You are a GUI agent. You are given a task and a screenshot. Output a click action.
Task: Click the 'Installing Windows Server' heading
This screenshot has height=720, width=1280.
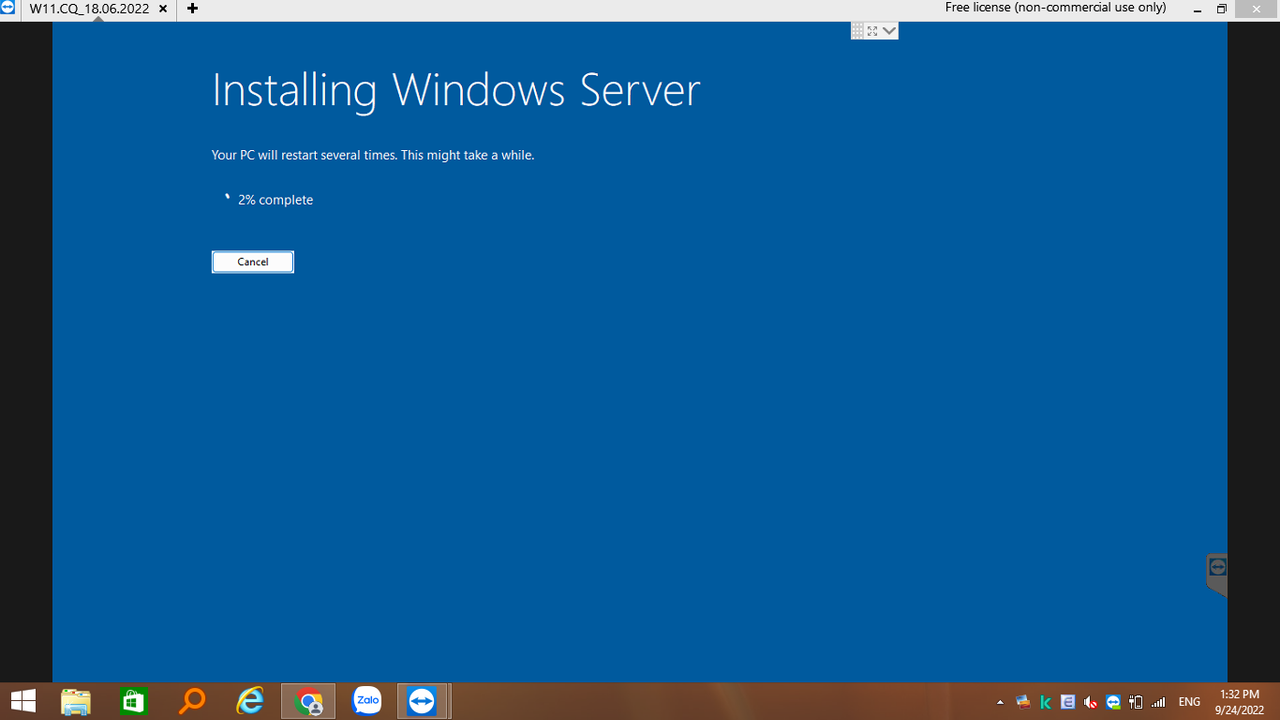(x=456, y=91)
